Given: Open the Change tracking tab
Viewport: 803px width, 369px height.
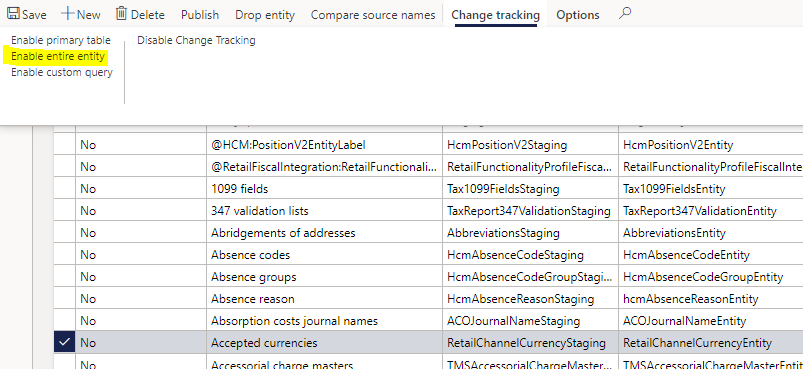Looking at the screenshot, I should tap(495, 15).
